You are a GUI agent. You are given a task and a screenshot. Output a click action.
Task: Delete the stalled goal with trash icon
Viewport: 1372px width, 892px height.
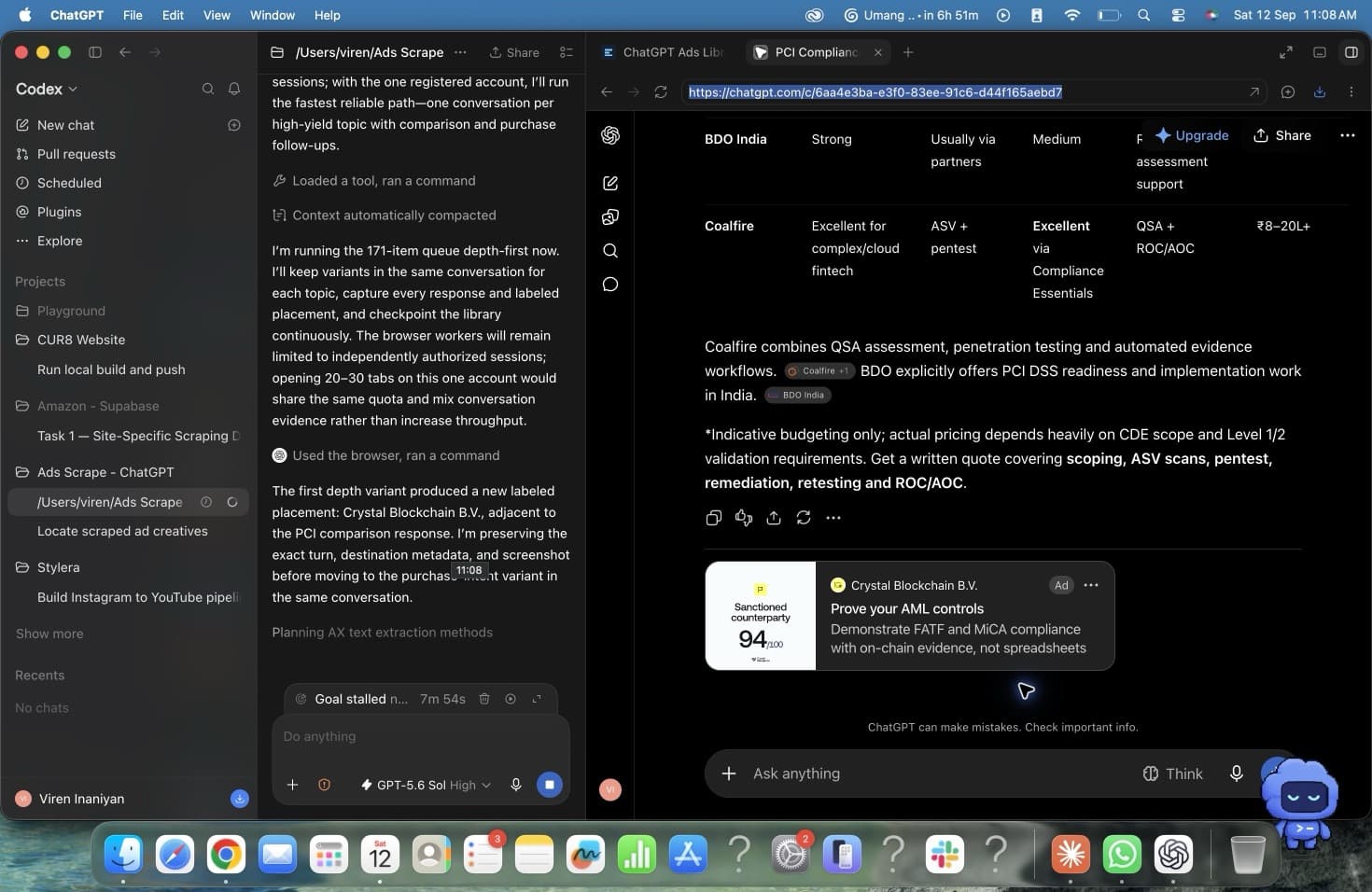pos(484,699)
